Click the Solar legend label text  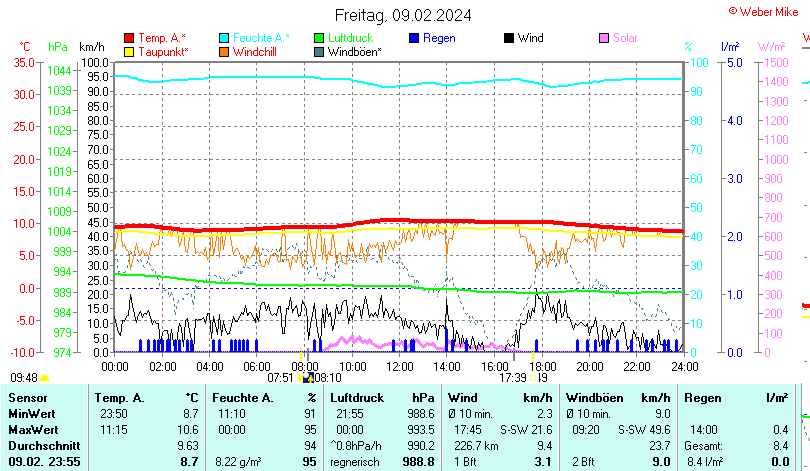[x=625, y=38]
